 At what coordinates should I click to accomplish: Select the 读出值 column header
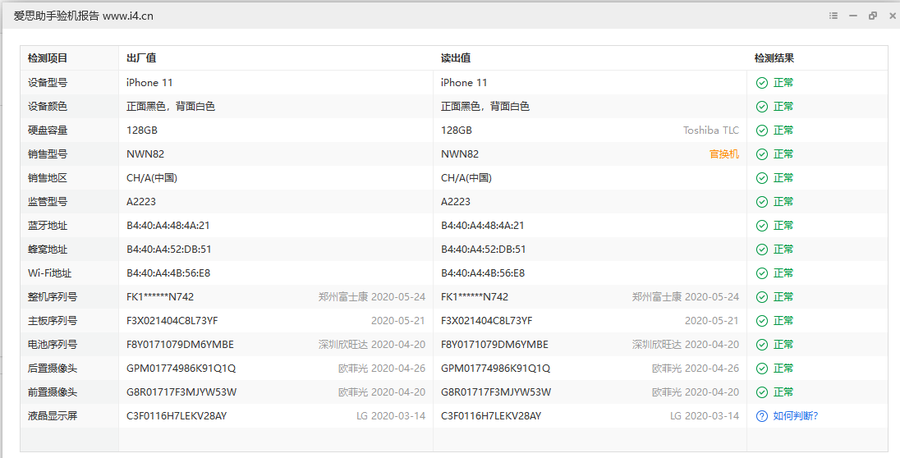pyautogui.click(x=456, y=58)
